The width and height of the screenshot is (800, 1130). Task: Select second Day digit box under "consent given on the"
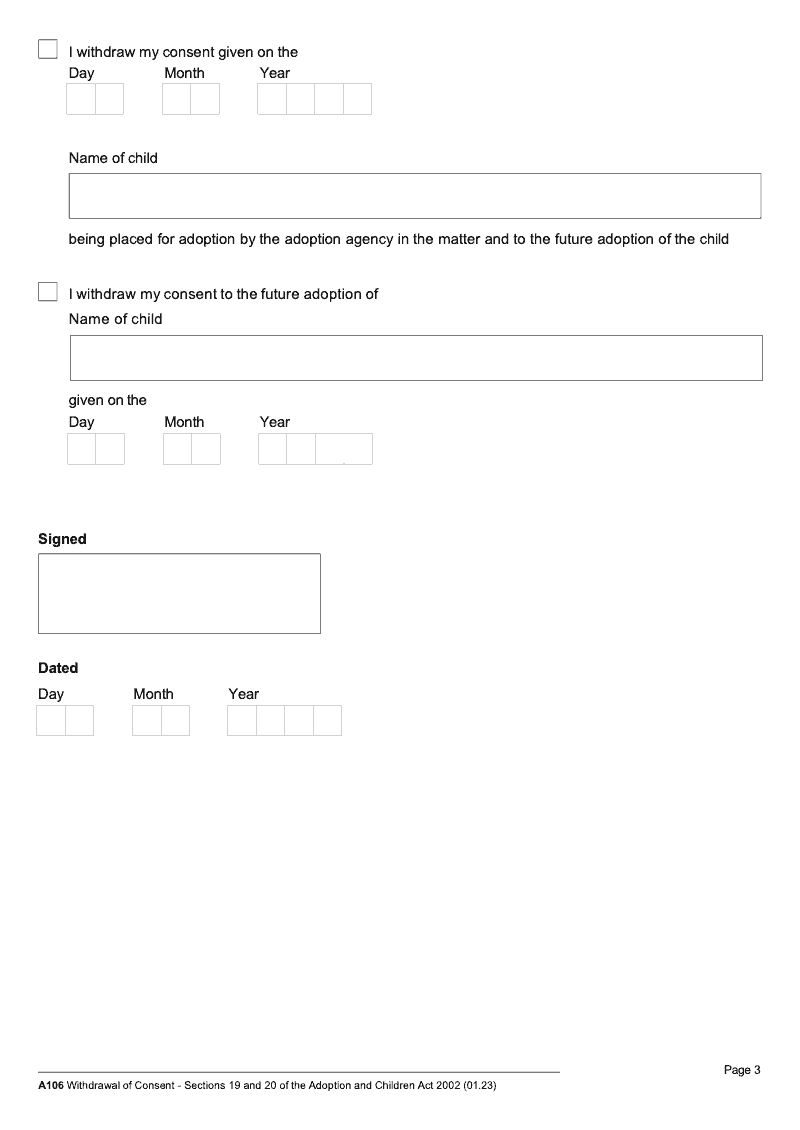coord(109,99)
